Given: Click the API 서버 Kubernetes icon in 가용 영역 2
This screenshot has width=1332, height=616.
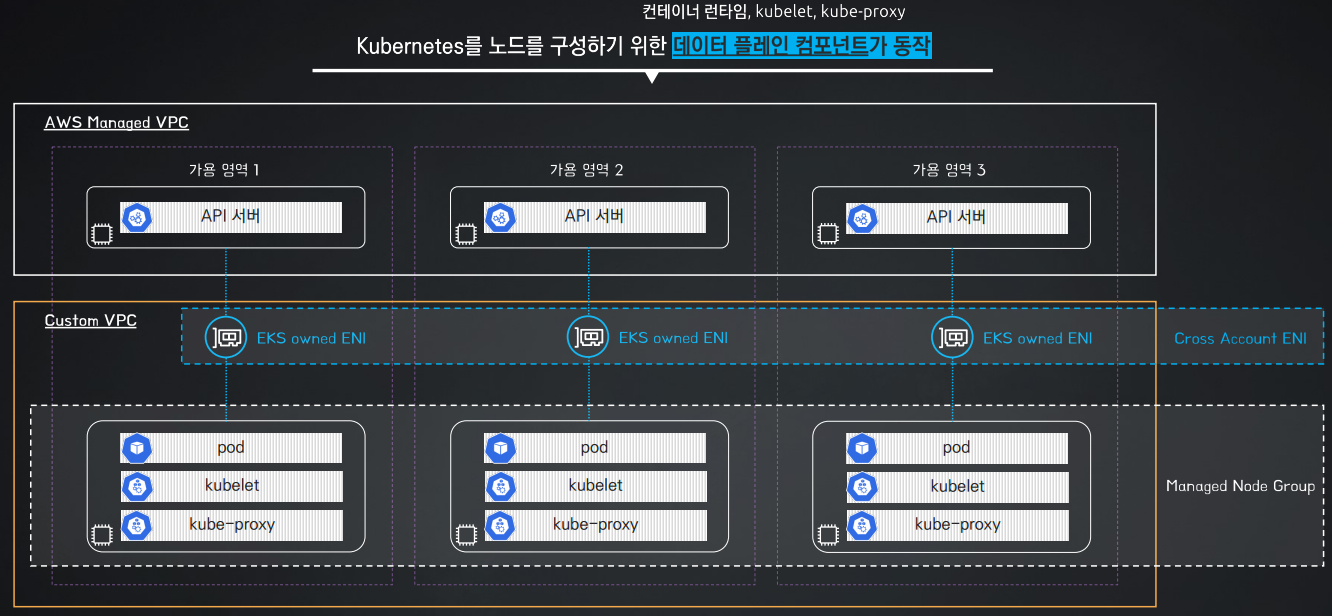Looking at the screenshot, I should 500,217.
